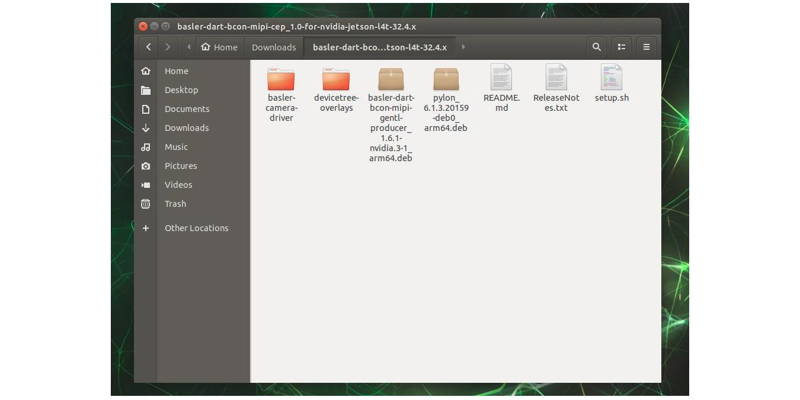Open Other Locations in the sidebar
The image size is (800, 400).
[x=196, y=228]
